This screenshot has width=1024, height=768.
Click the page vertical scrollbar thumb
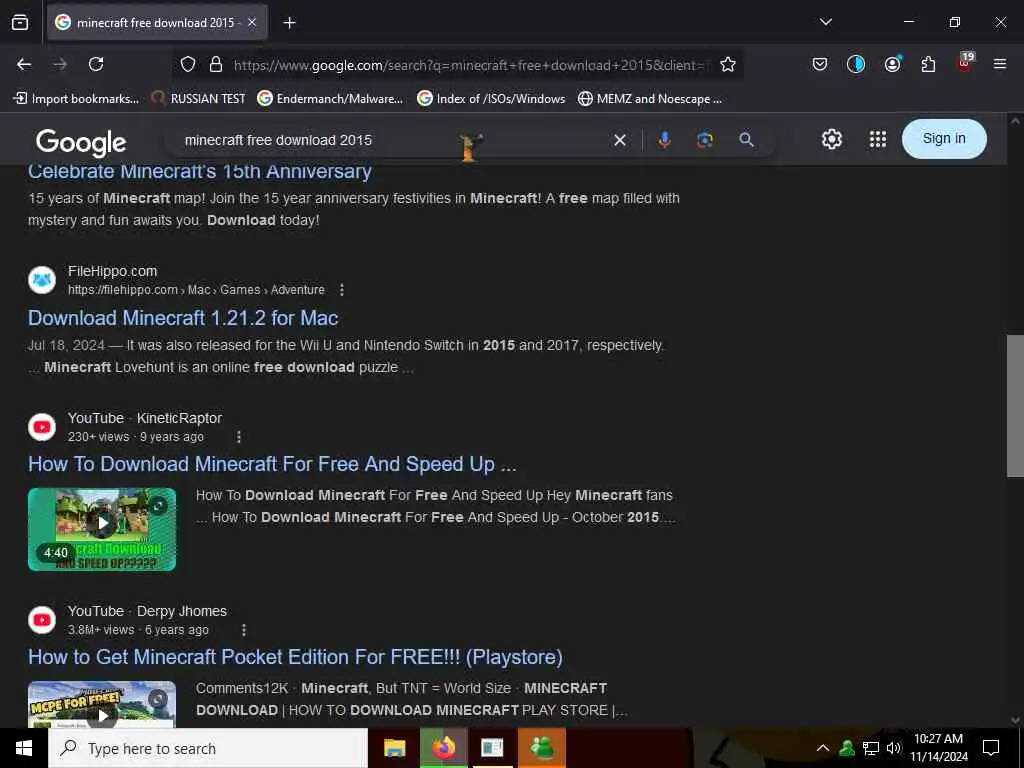tap(1015, 406)
